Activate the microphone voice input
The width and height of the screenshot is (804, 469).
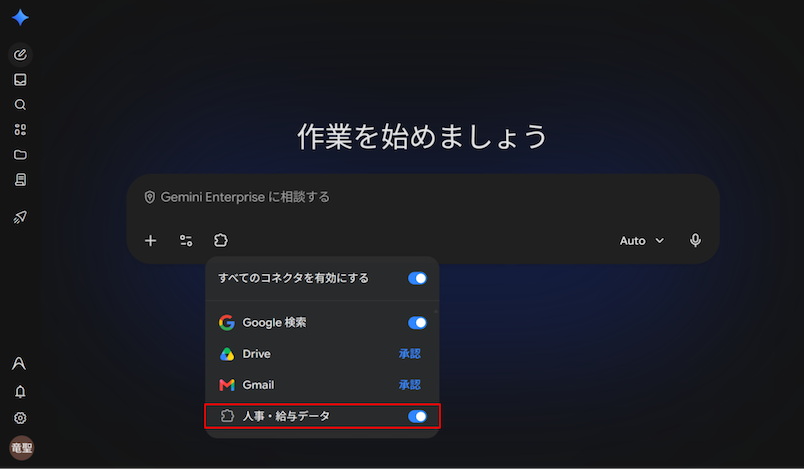(695, 240)
